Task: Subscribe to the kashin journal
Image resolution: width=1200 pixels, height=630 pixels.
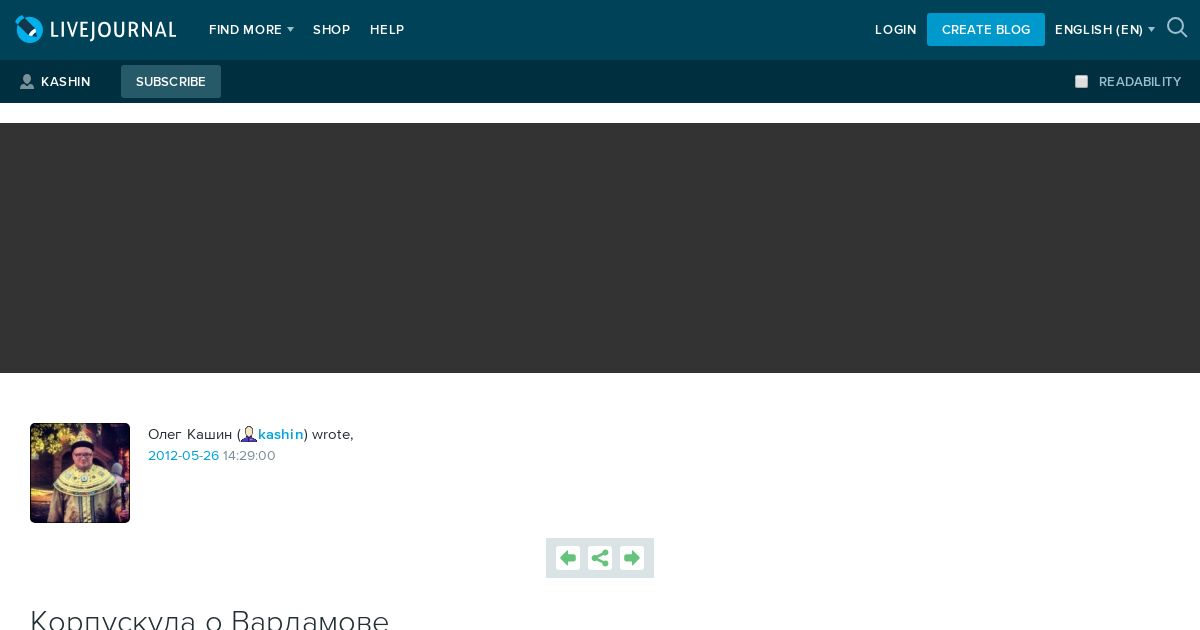Action: pos(171,82)
